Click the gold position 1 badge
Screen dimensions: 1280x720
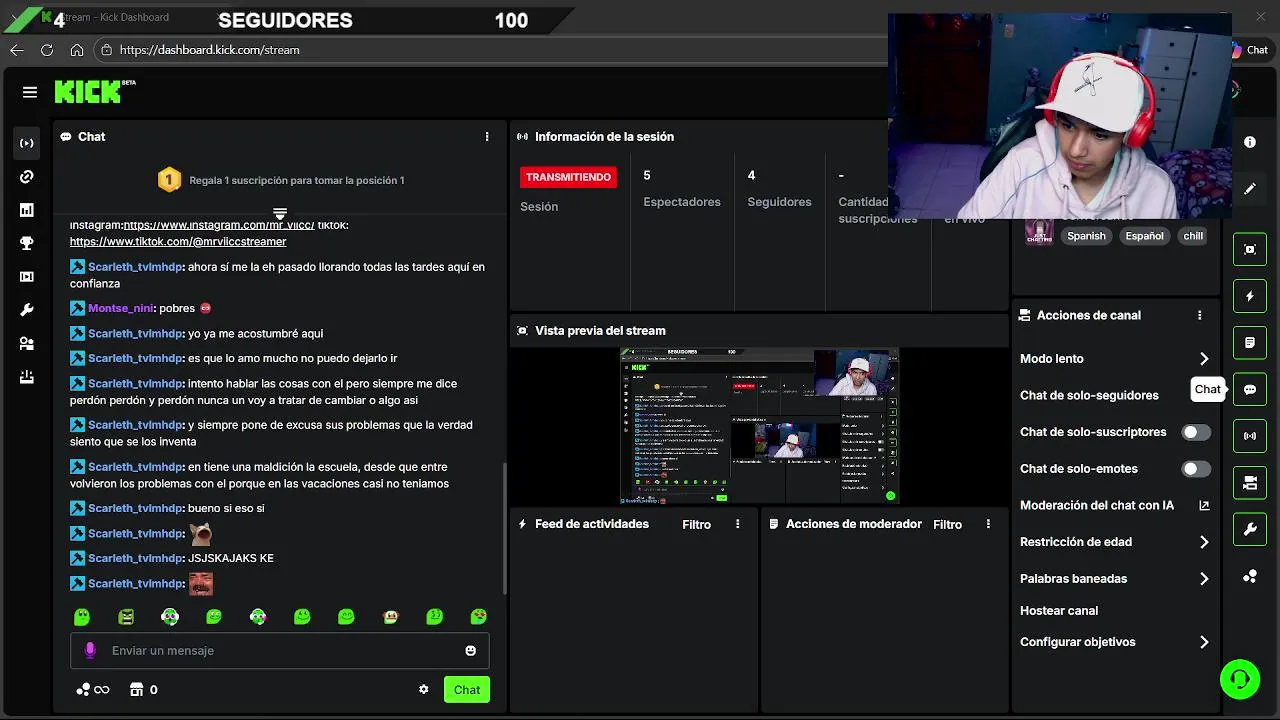[169, 180]
